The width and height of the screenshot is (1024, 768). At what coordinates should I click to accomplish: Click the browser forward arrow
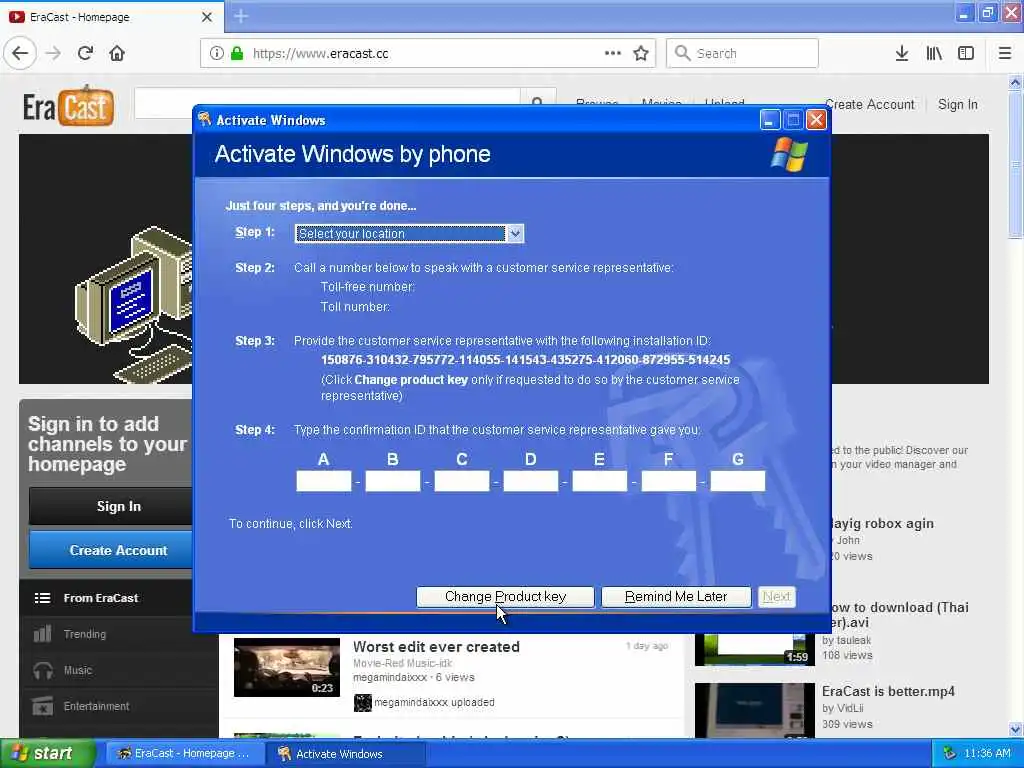[x=54, y=54]
